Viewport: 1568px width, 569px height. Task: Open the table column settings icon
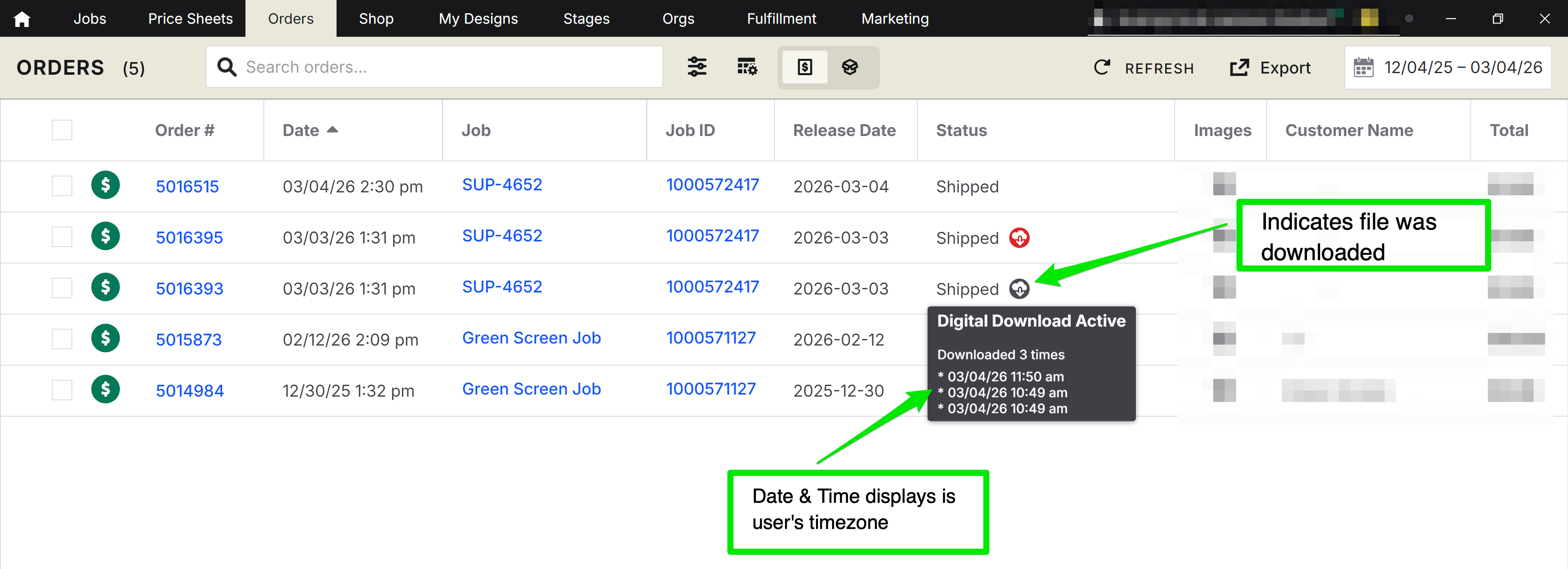pyautogui.click(x=747, y=67)
